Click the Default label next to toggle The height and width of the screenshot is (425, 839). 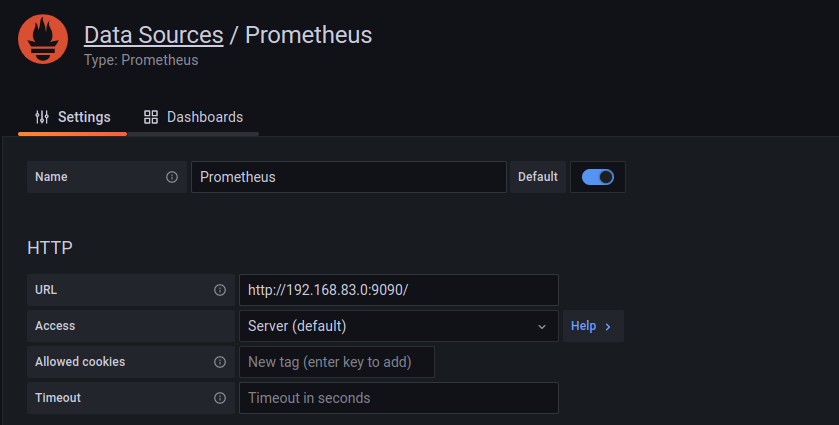[538, 177]
